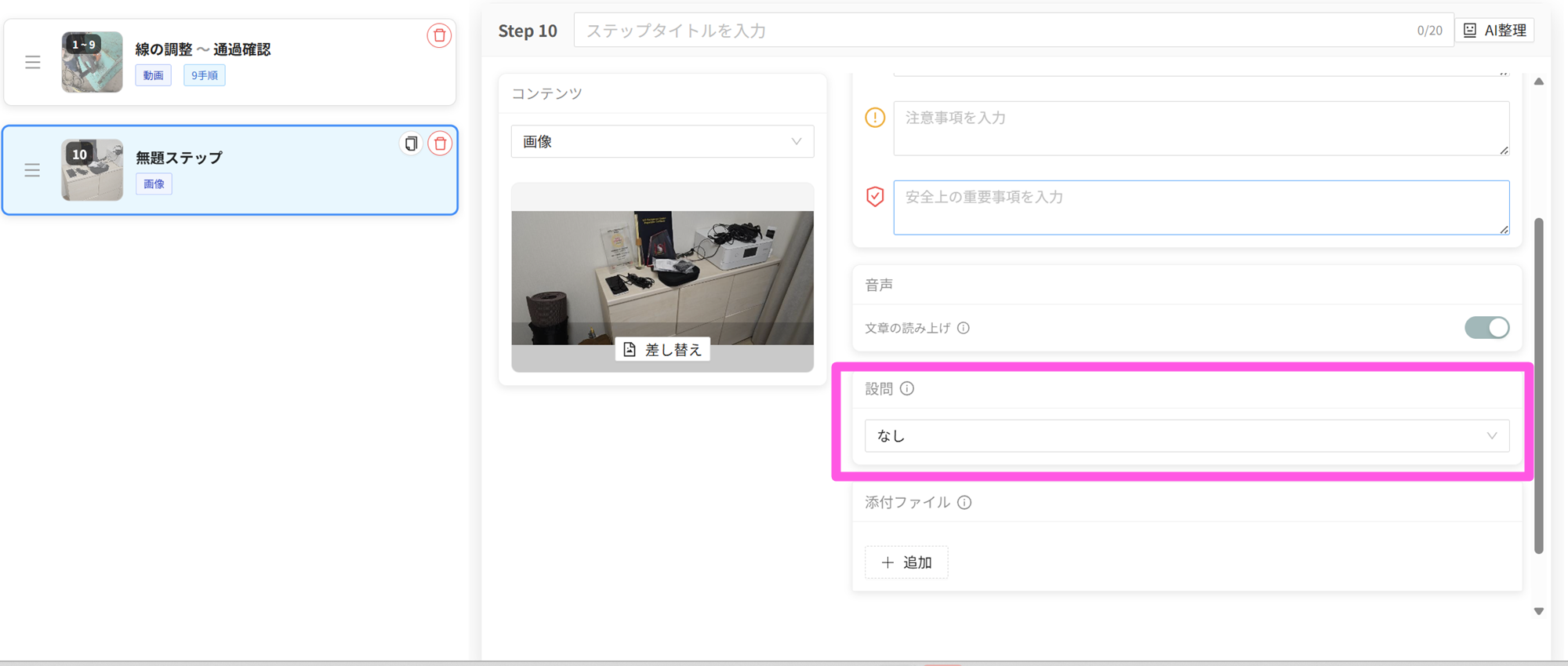Screen dimensions: 1568x666
Task: Click the AI整理 button
Action: coord(1495,31)
